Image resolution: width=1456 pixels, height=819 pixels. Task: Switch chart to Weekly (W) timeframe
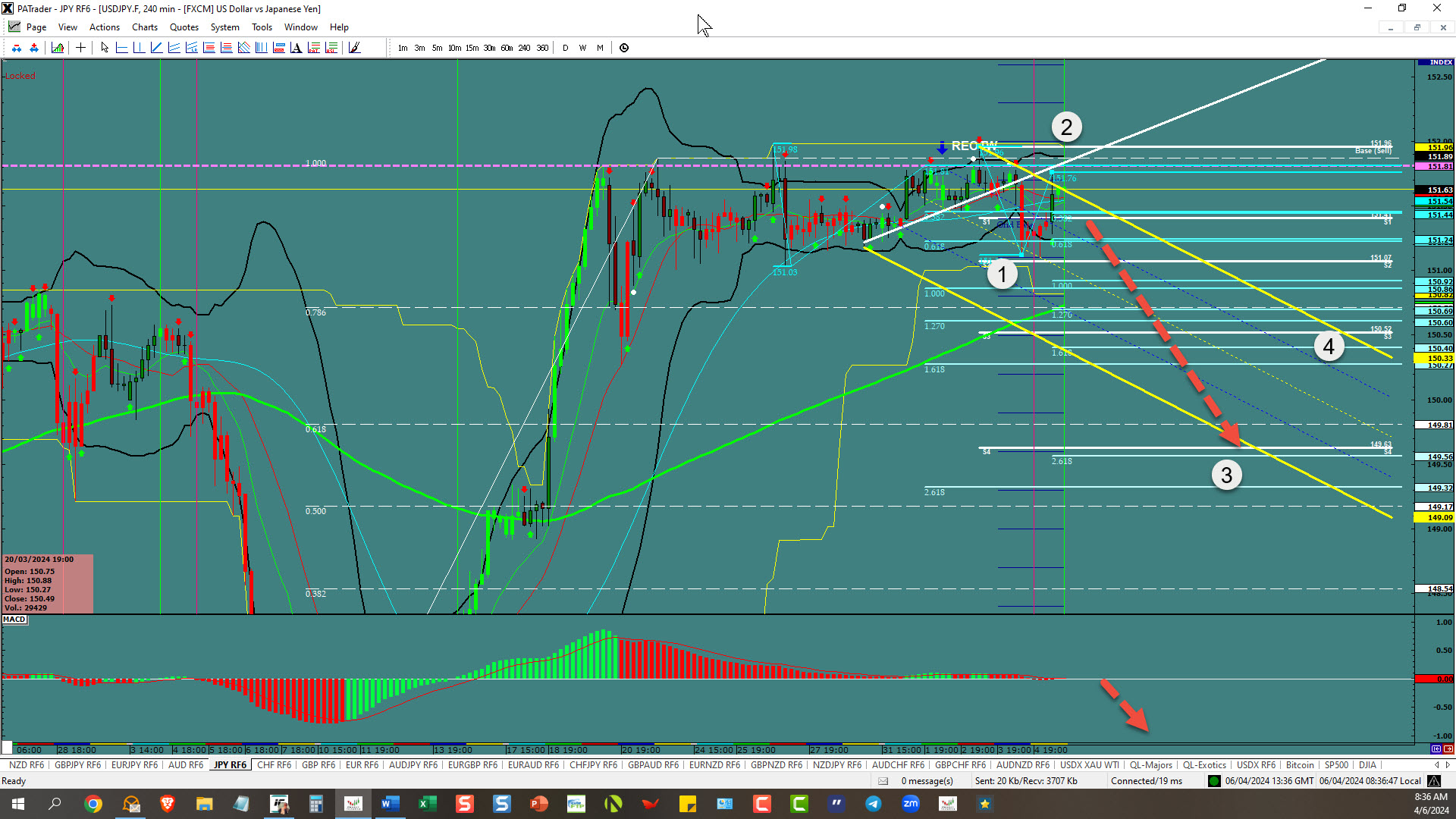[x=582, y=48]
